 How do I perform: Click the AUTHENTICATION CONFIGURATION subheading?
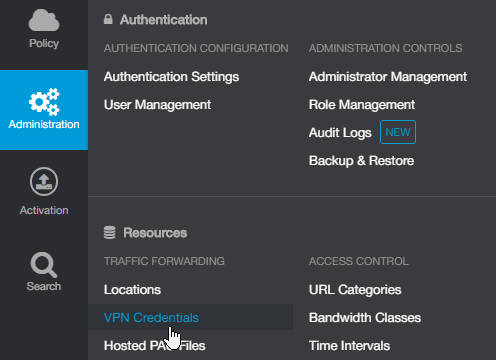[196, 48]
